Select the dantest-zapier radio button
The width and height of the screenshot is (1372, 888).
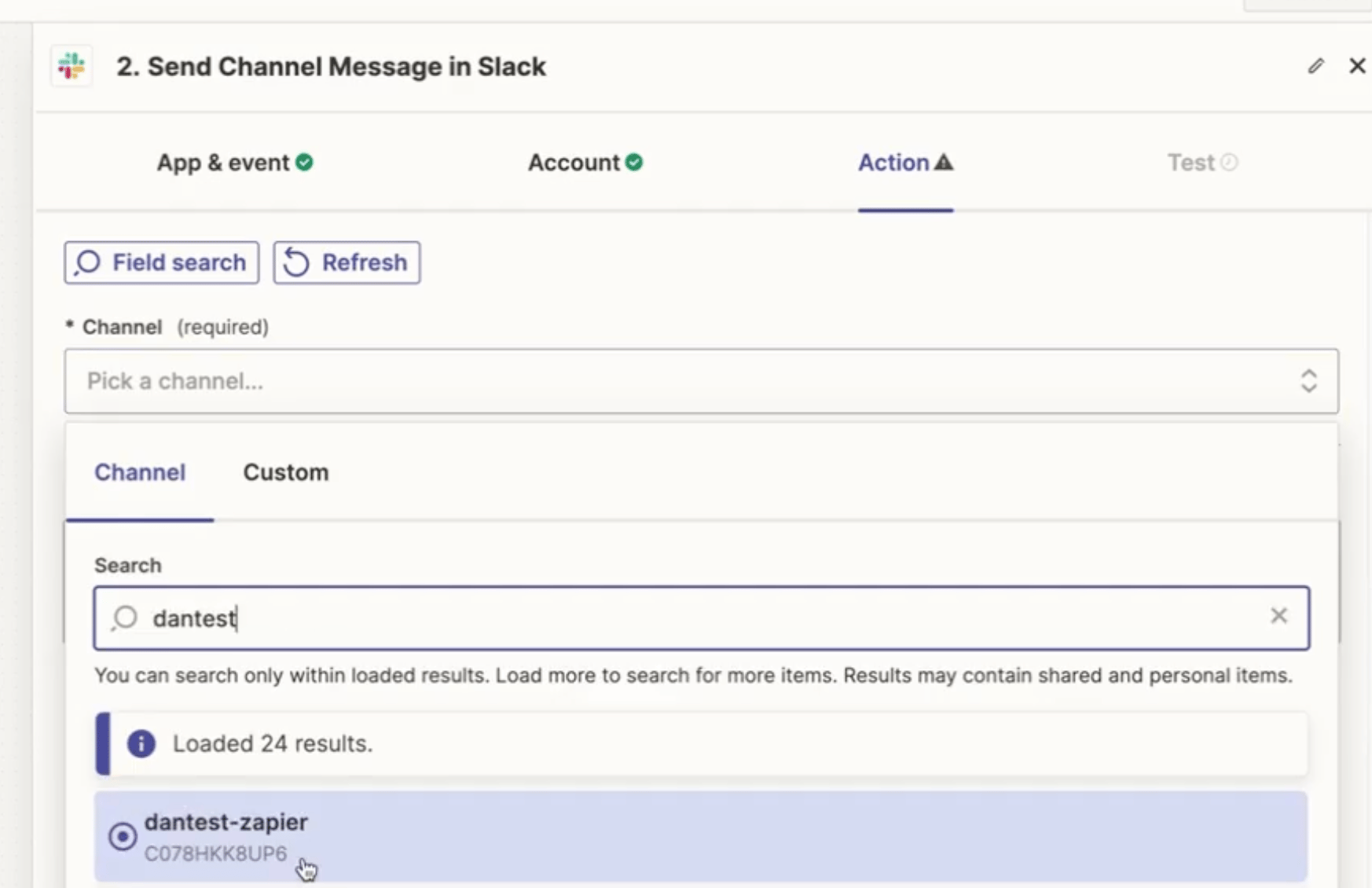123,836
